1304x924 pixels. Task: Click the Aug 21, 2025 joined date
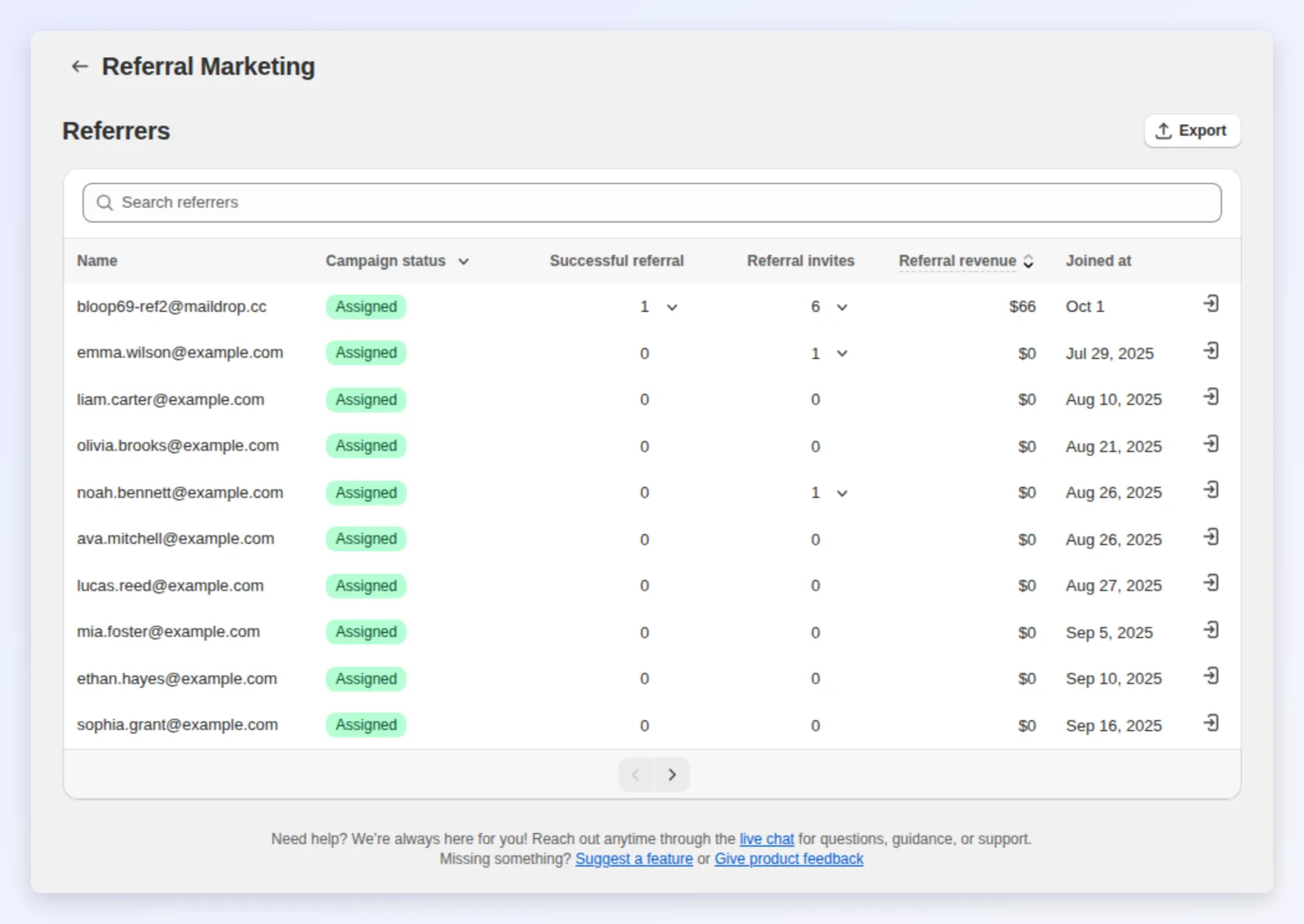1113,447
